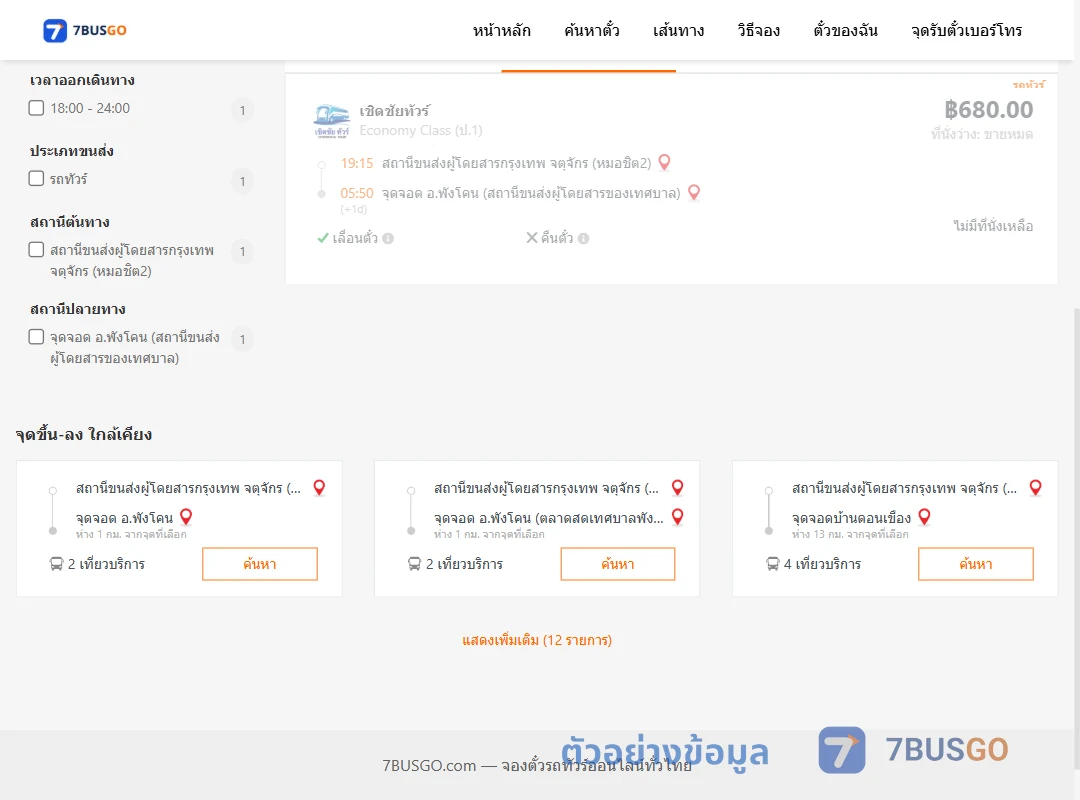The width and height of the screenshot is (1080, 800).
Task: Click ค้นหา button in ตลาดสดเทศบาลพัง card
Action: (x=618, y=564)
